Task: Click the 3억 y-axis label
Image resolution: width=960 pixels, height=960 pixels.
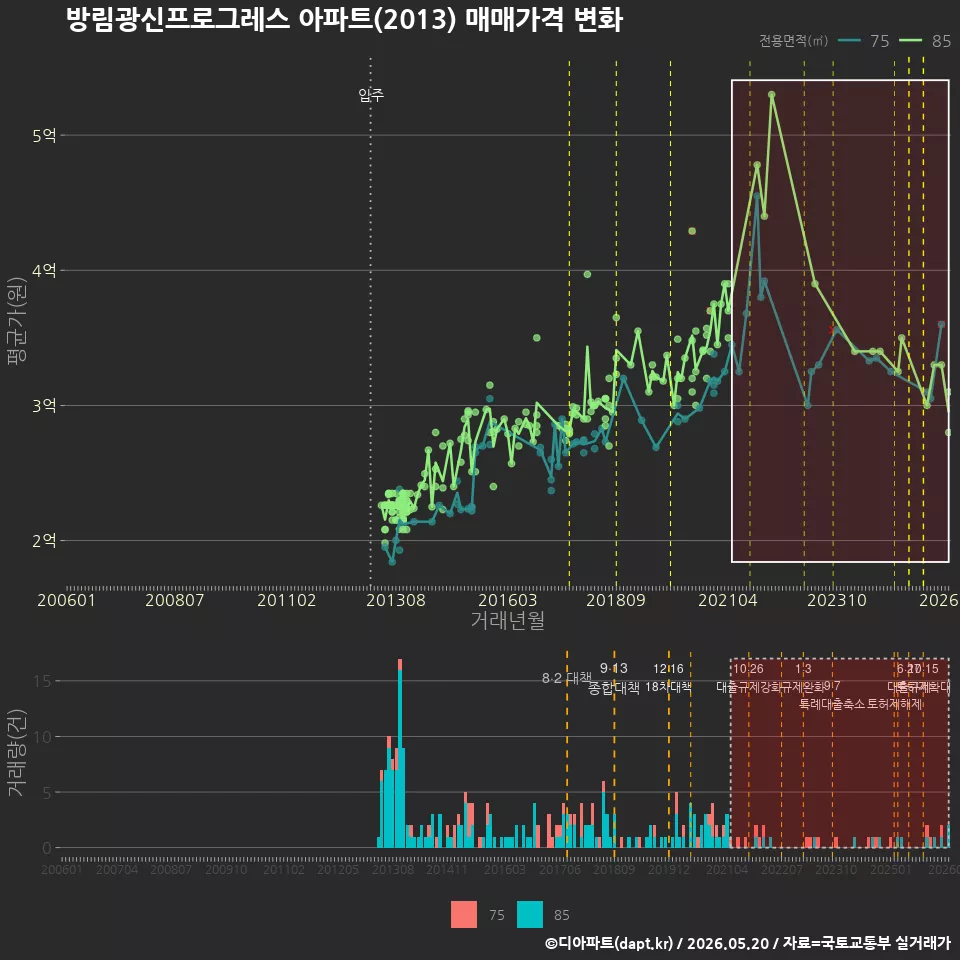Action: (45, 405)
